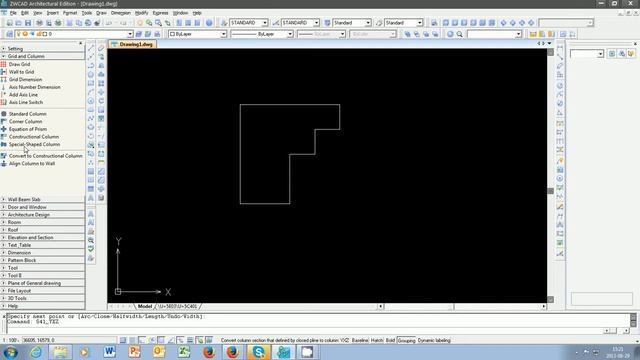Insert a Standard Column

[x=27, y=114]
